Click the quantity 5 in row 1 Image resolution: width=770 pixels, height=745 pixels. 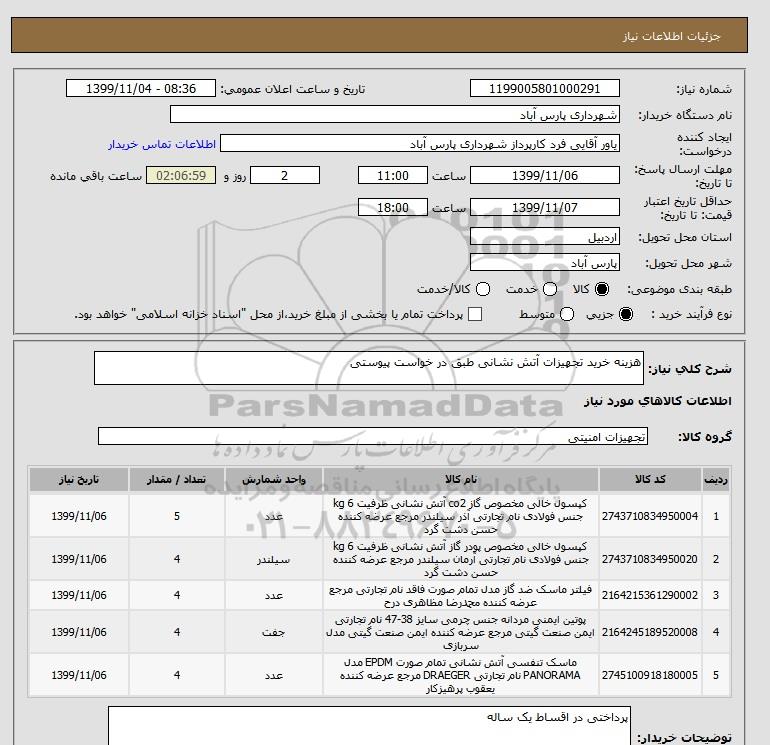click(177, 516)
